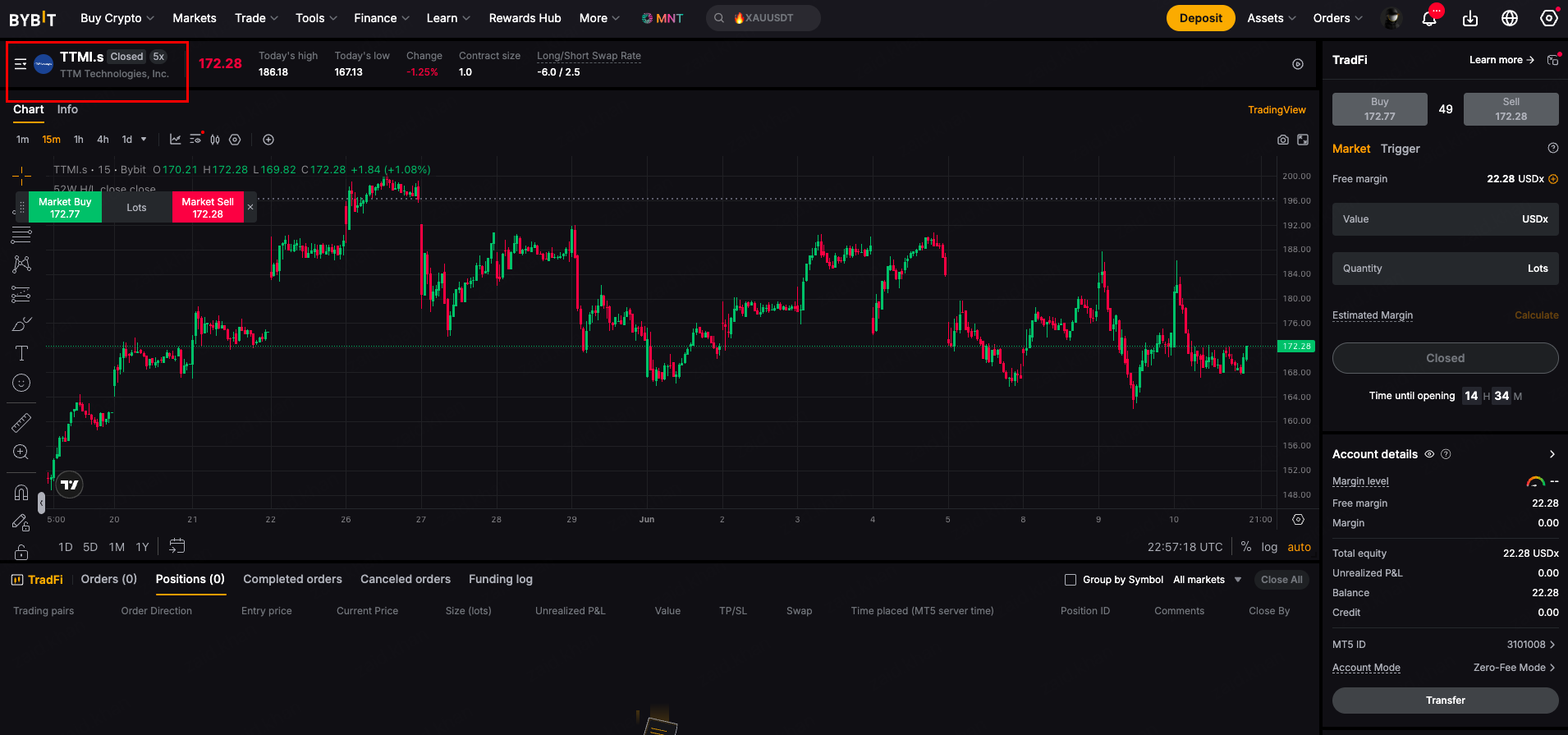Close the quick Market Buy/Sell panel
The width and height of the screenshot is (1568, 735).
tap(250, 207)
